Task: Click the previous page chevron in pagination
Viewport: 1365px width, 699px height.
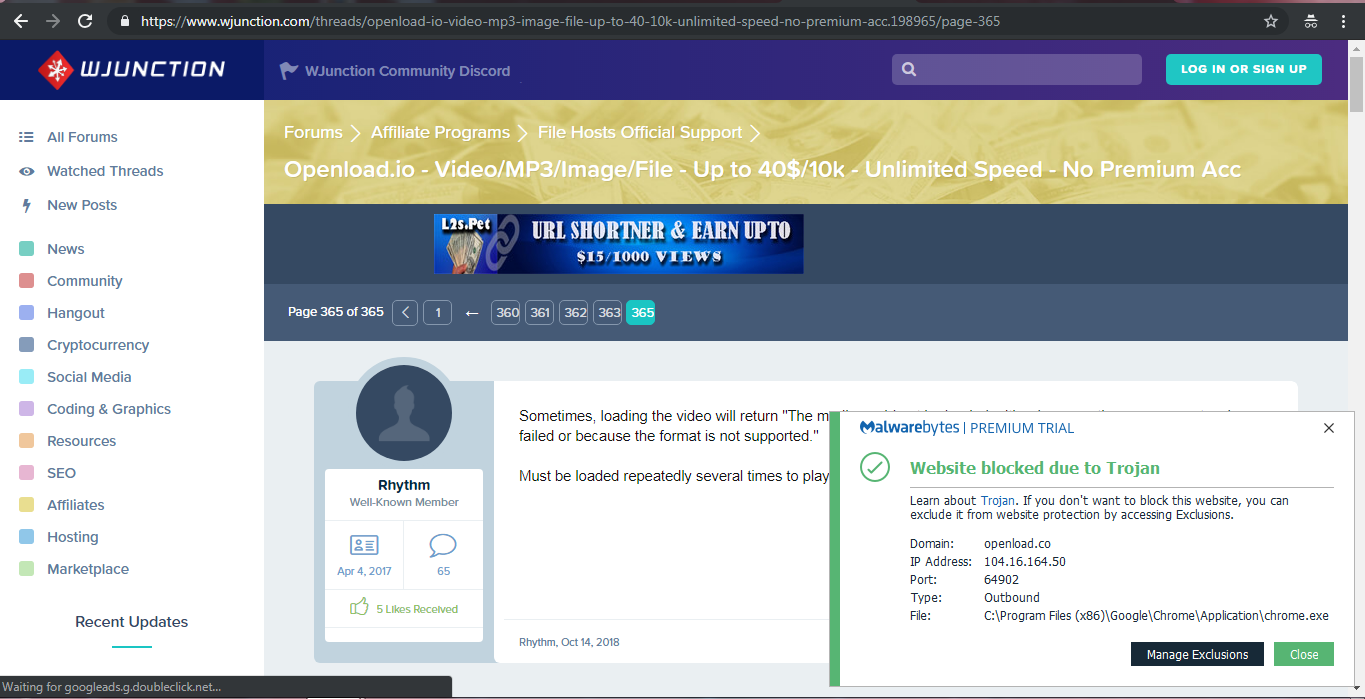Action: 405,312
